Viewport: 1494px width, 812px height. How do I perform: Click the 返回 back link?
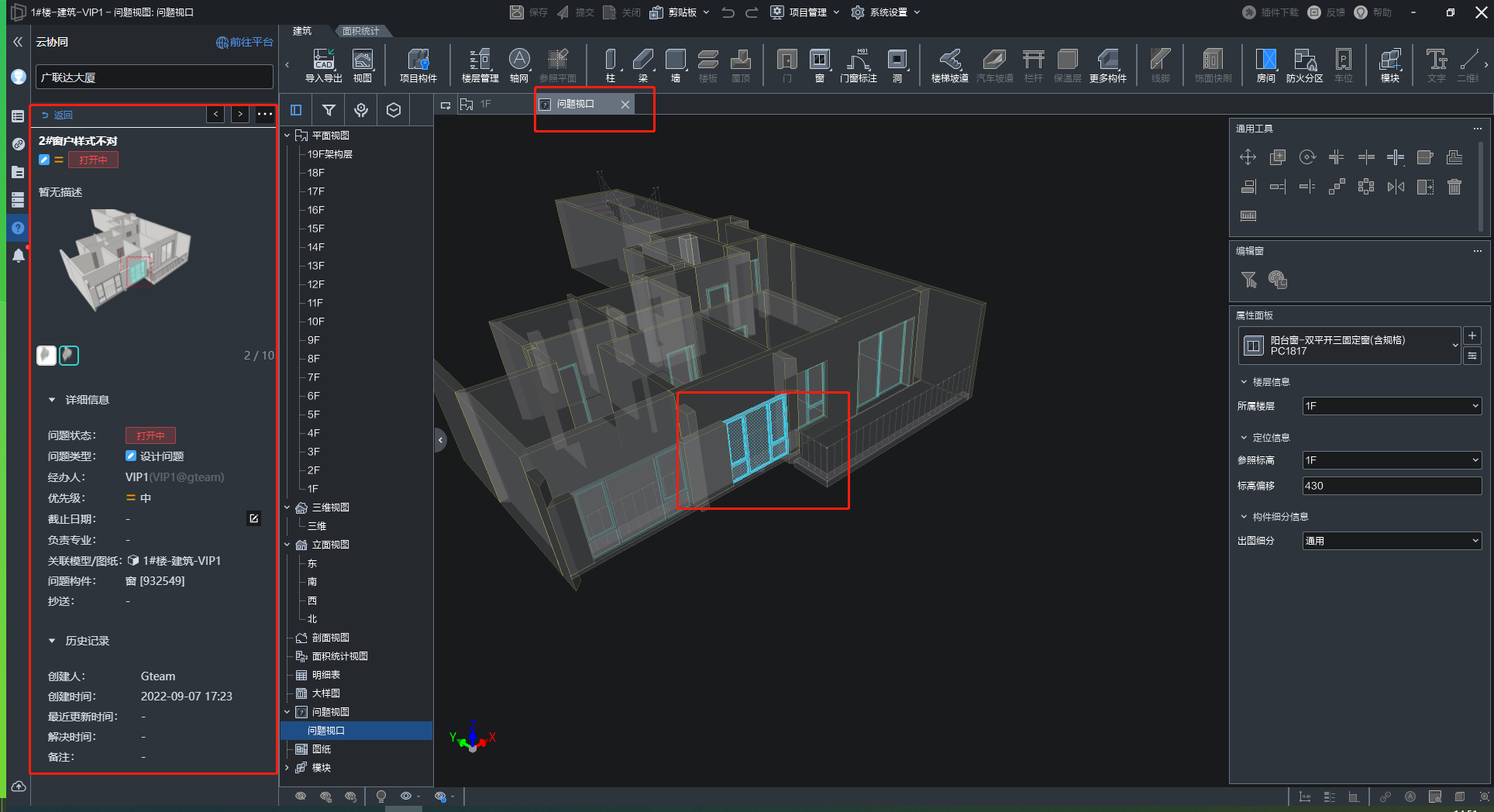[x=57, y=115]
